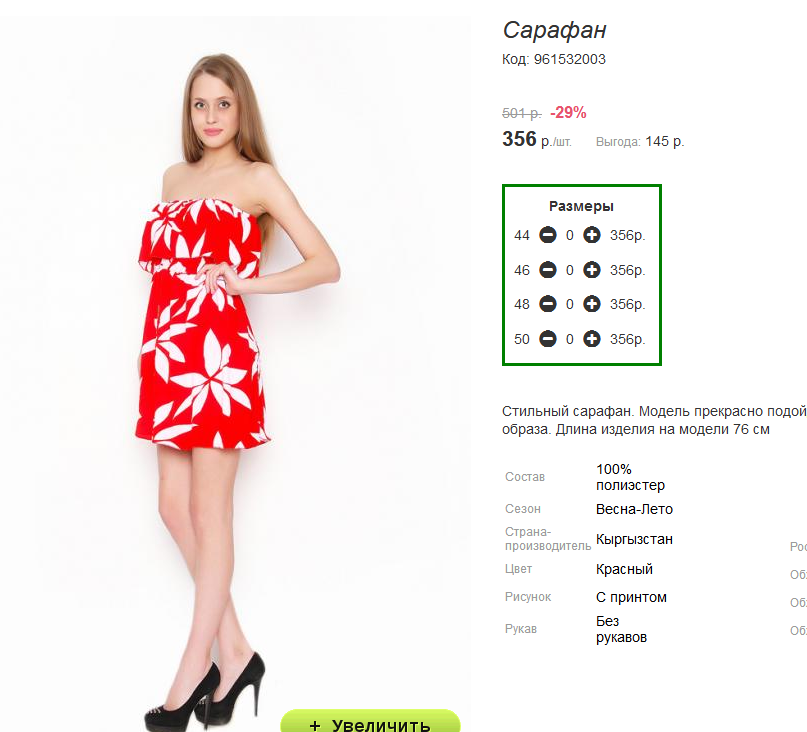
Task: Remove one item of size 46
Action: (x=548, y=270)
